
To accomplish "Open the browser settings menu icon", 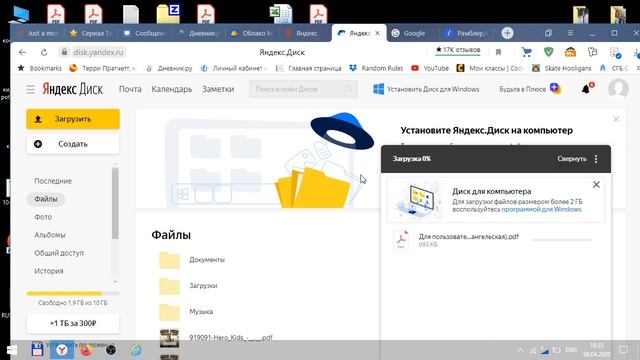I will 570,33.
